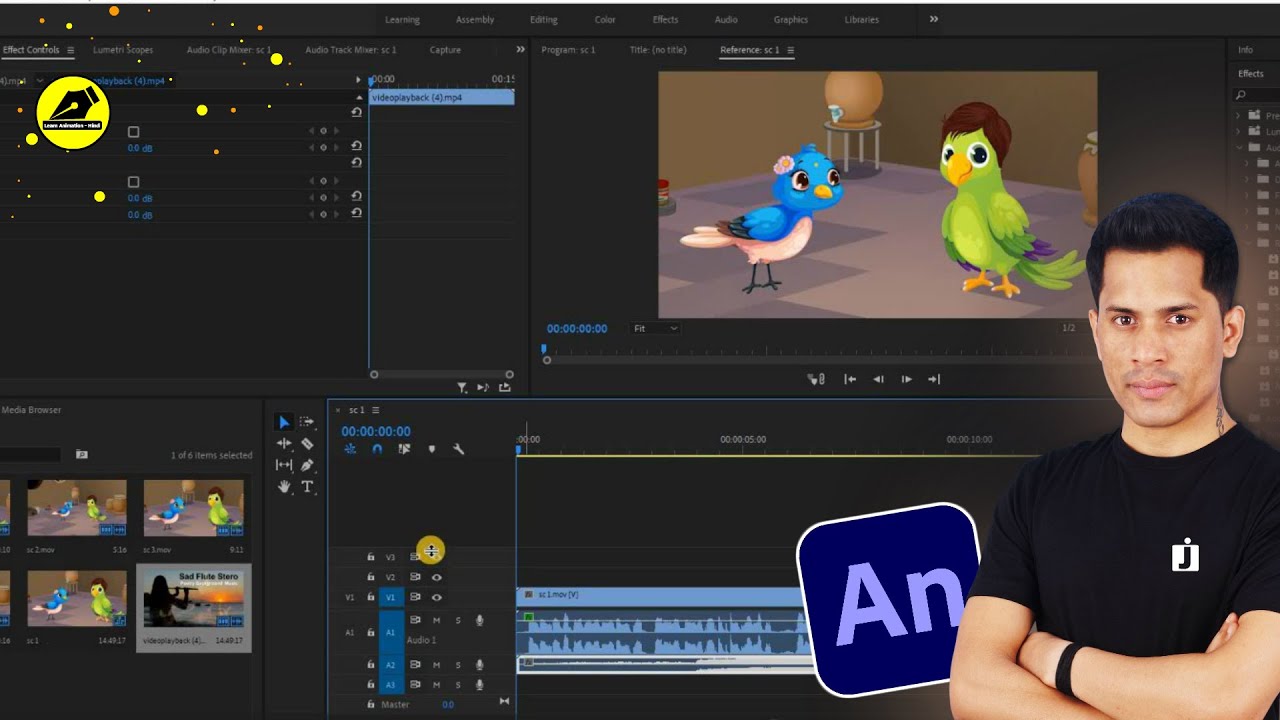1280x720 pixels.
Task: Show hidden panel tabs next to Capture
Action: point(520,49)
